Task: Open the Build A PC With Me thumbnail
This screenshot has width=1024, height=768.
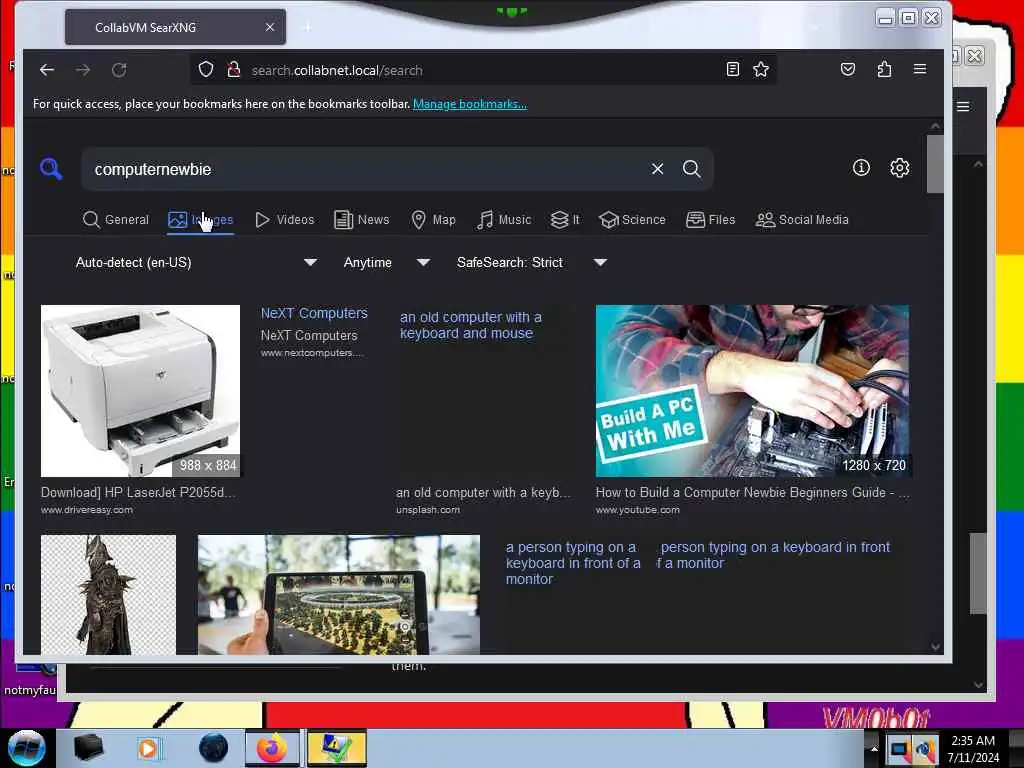Action: coord(752,391)
